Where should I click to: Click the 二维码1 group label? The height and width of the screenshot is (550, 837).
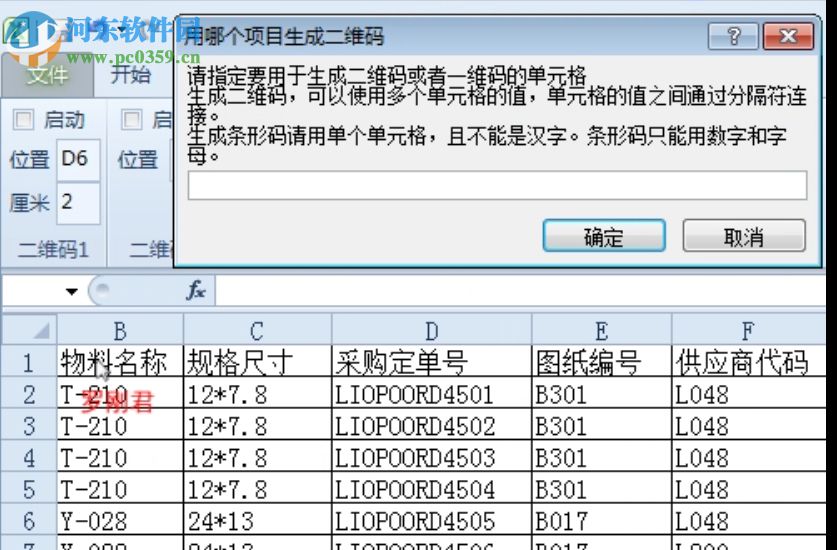pyautogui.click(x=53, y=249)
